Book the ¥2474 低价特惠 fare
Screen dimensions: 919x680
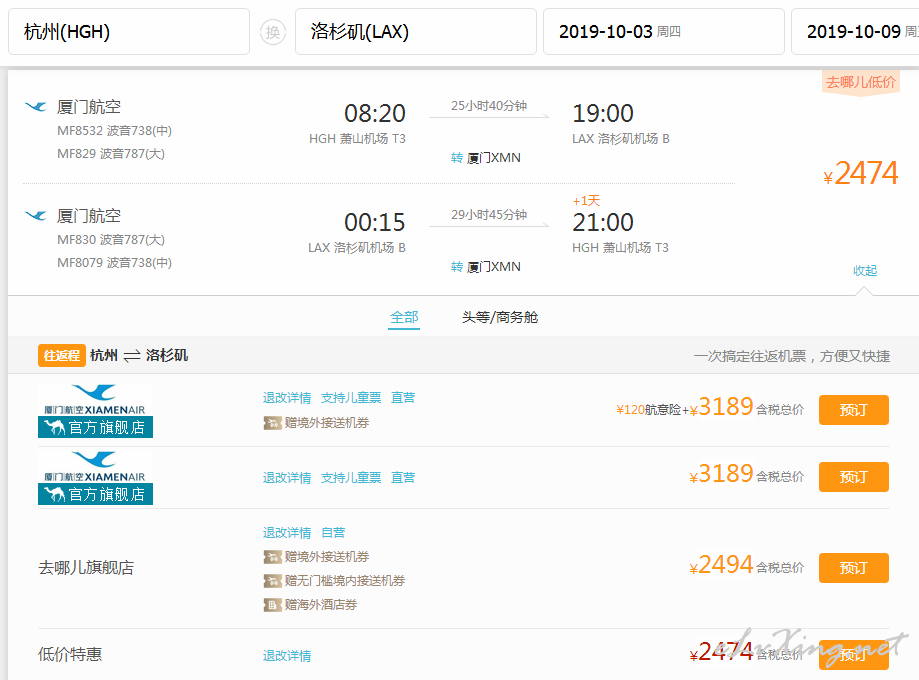coord(853,654)
